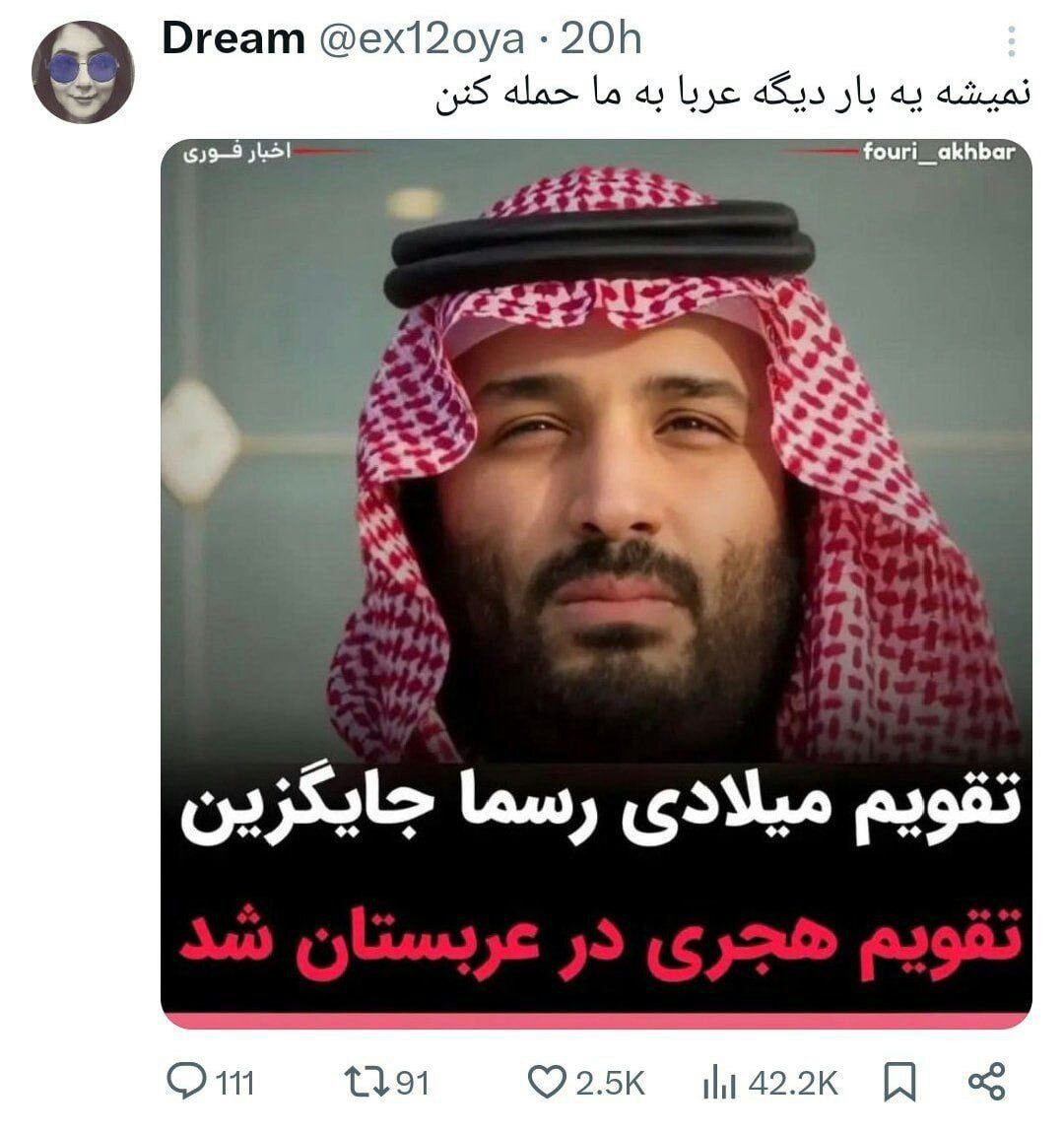This screenshot has height=1132, width=1064.
Task: Open the view analytics bar chart icon
Action: point(719,1083)
